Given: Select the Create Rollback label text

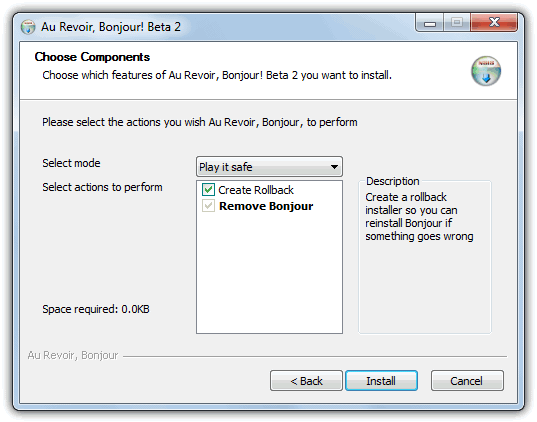Looking at the screenshot, I should tap(256, 190).
